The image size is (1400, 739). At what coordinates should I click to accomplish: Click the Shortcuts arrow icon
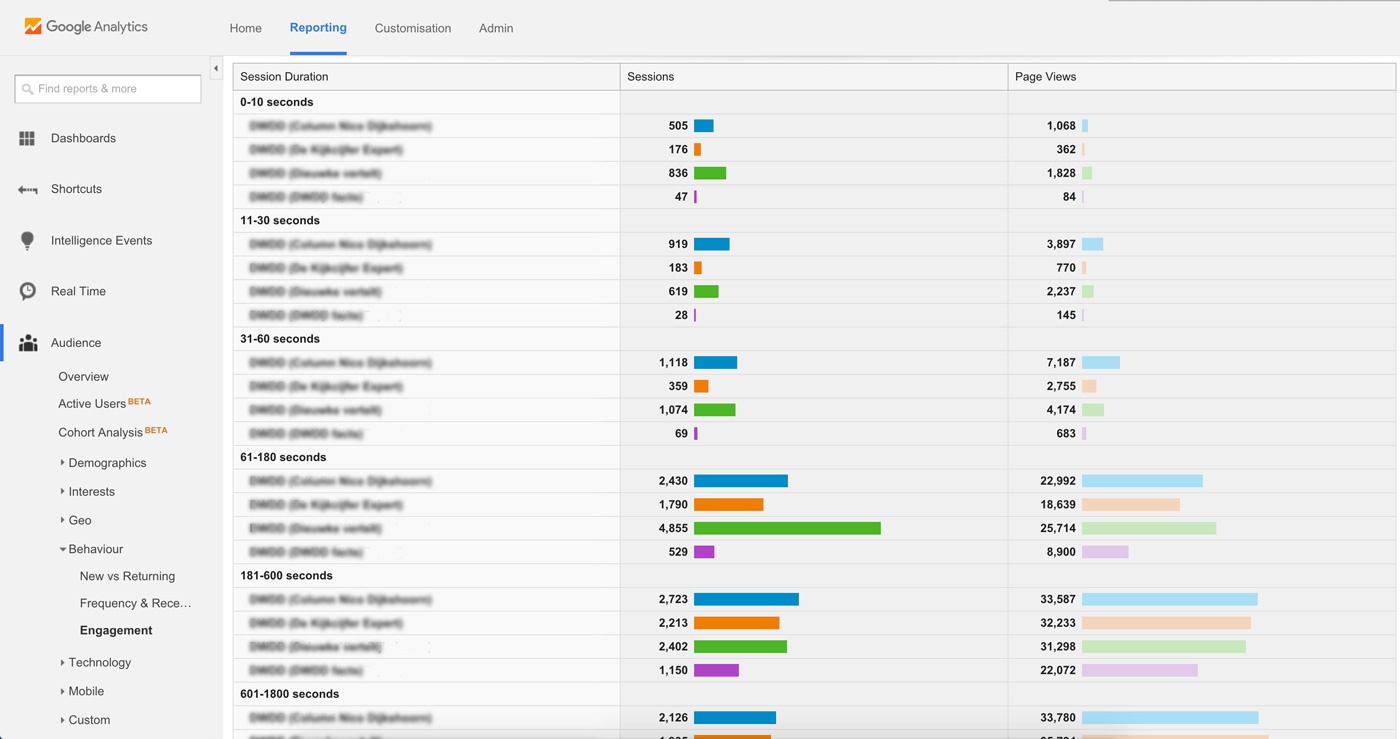pyautogui.click(x=27, y=189)
